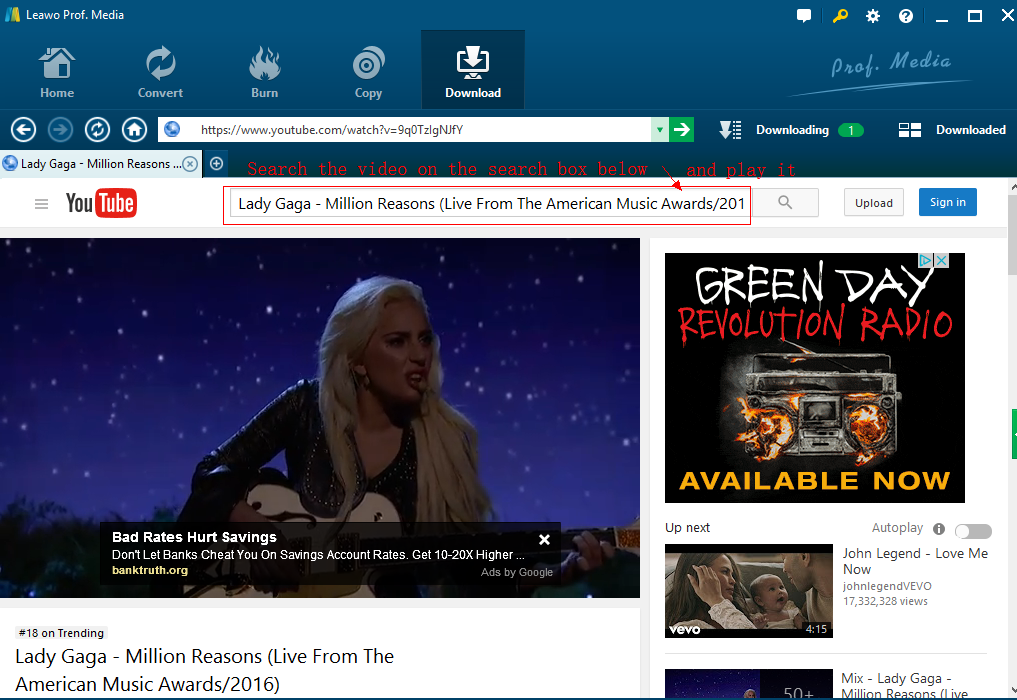Show Autoplay info tooltip icon

point(939,529)
